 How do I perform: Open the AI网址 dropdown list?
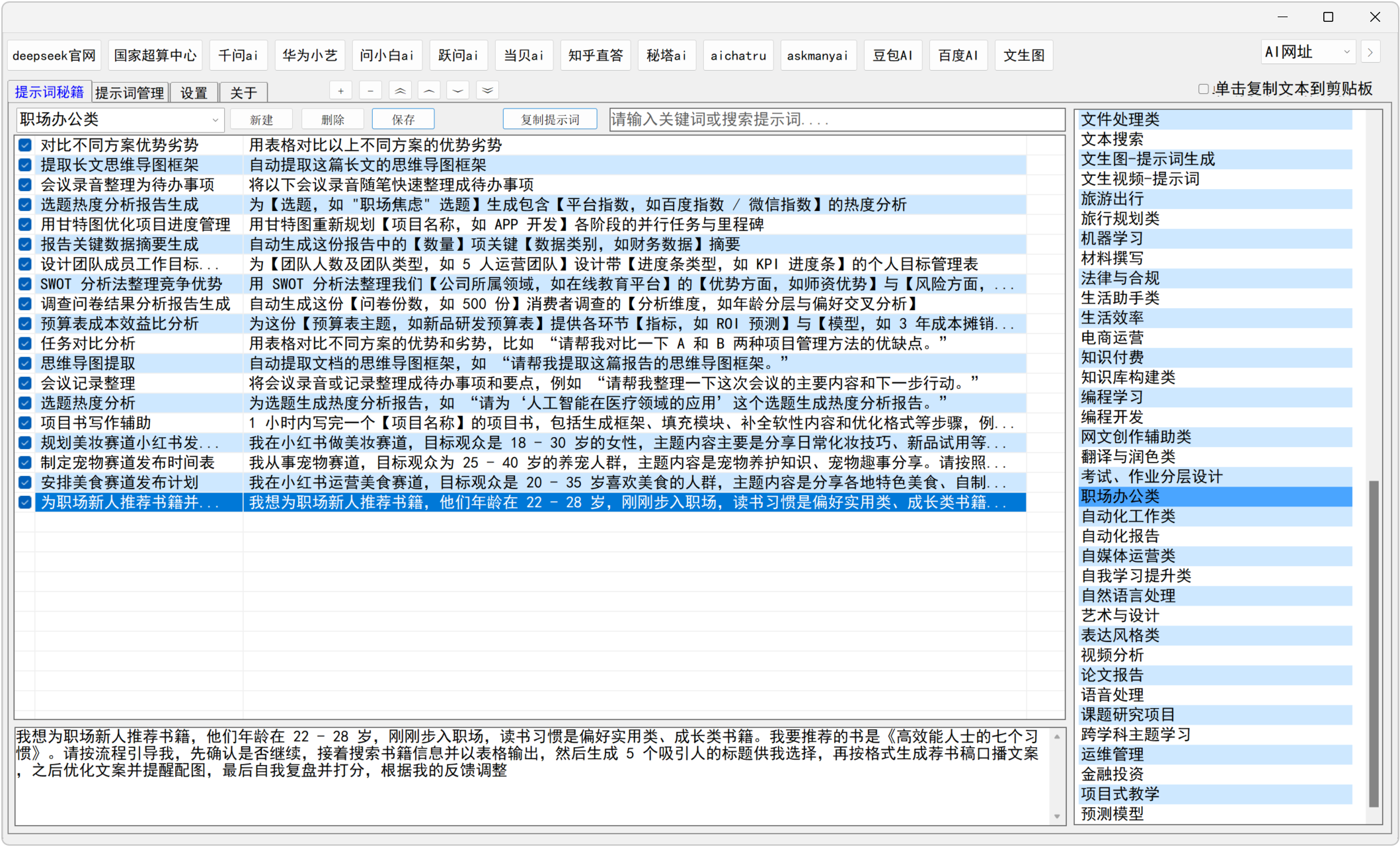(1308, 52)
